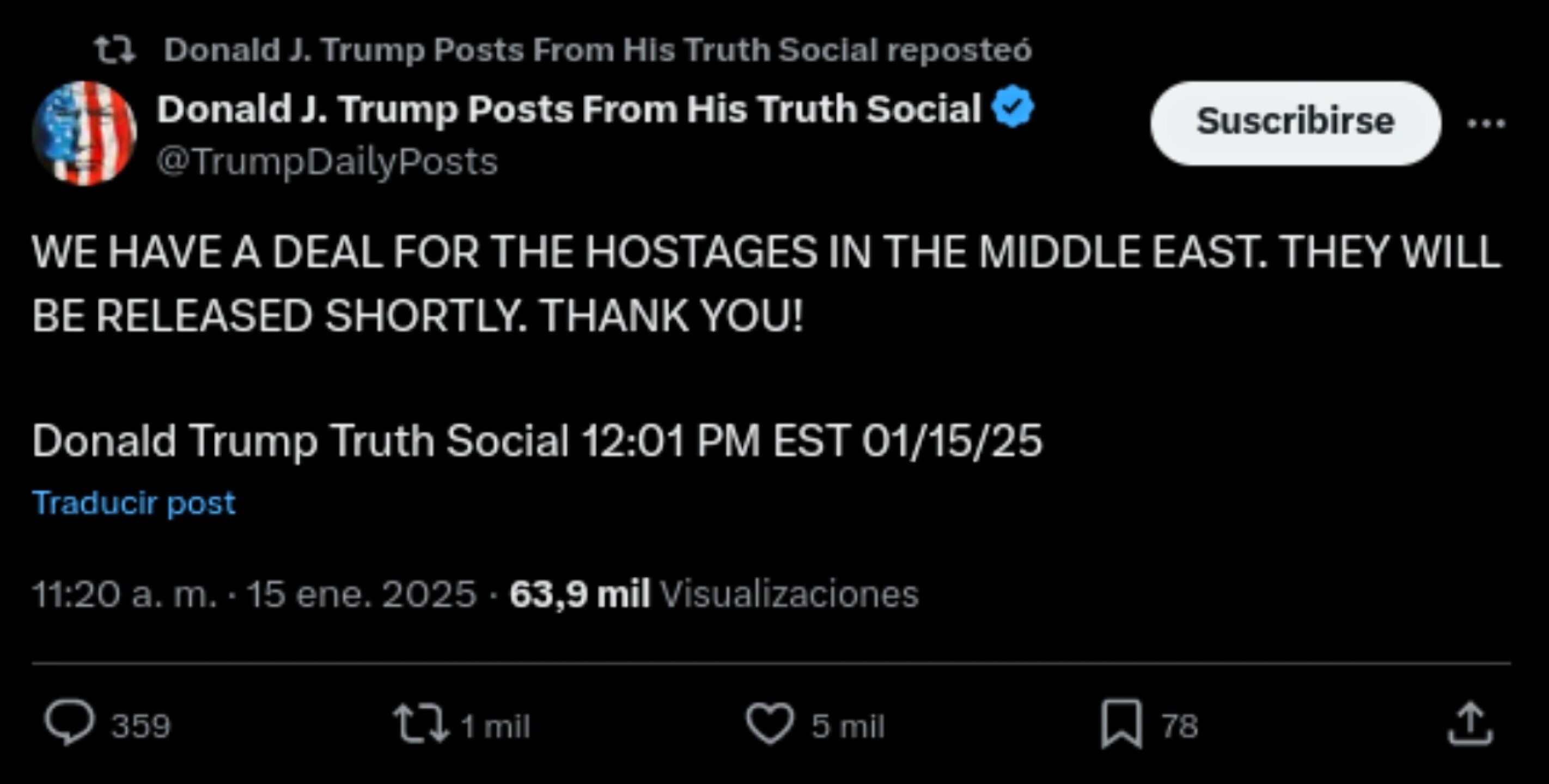The image size is (1549, 784).
Task: Open the share icon at bottom right
Action: pyautogui.click(x=1469, y=723)
